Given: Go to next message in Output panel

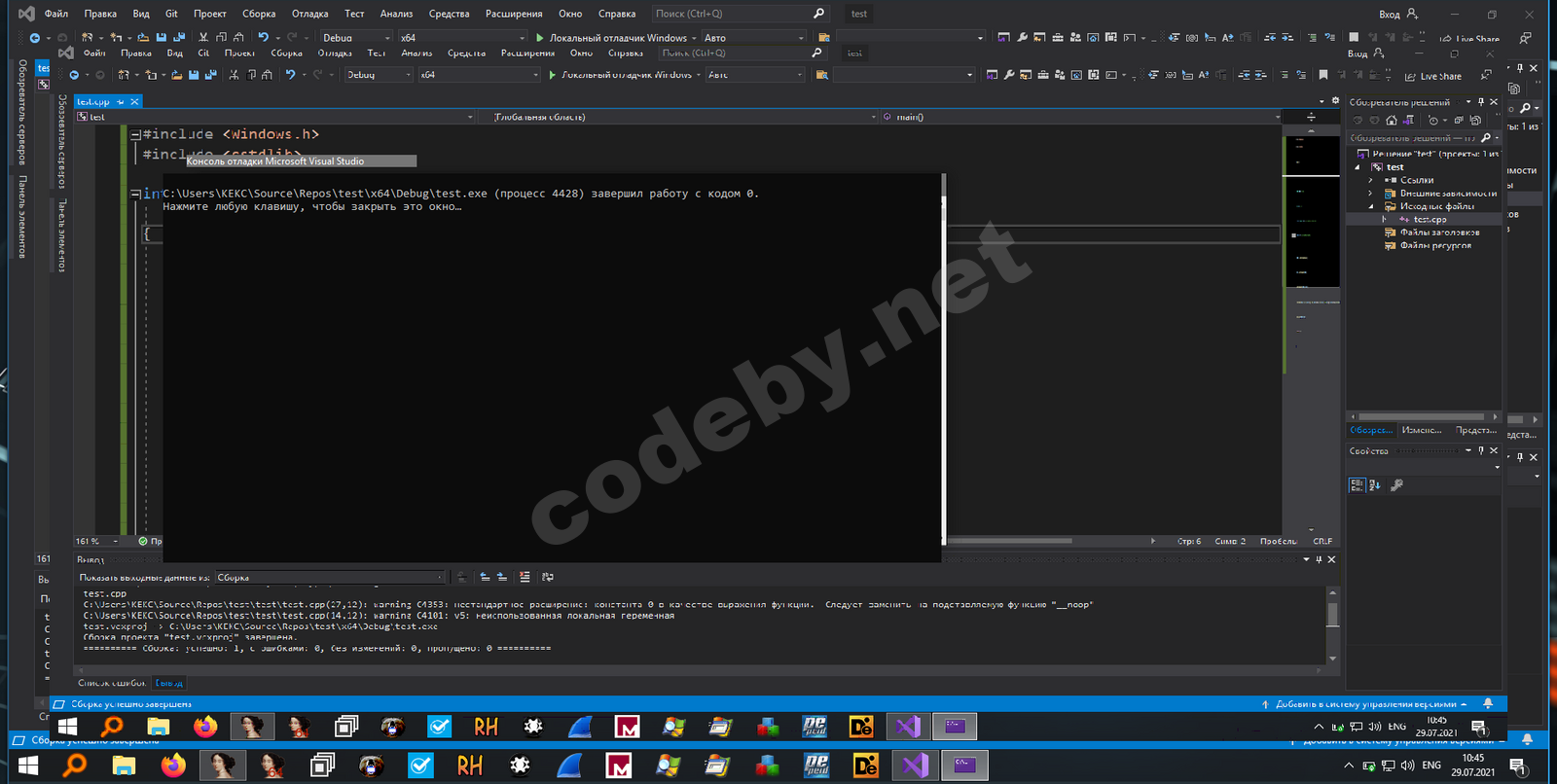Looking at the screenshot, I should click(502, 577).
